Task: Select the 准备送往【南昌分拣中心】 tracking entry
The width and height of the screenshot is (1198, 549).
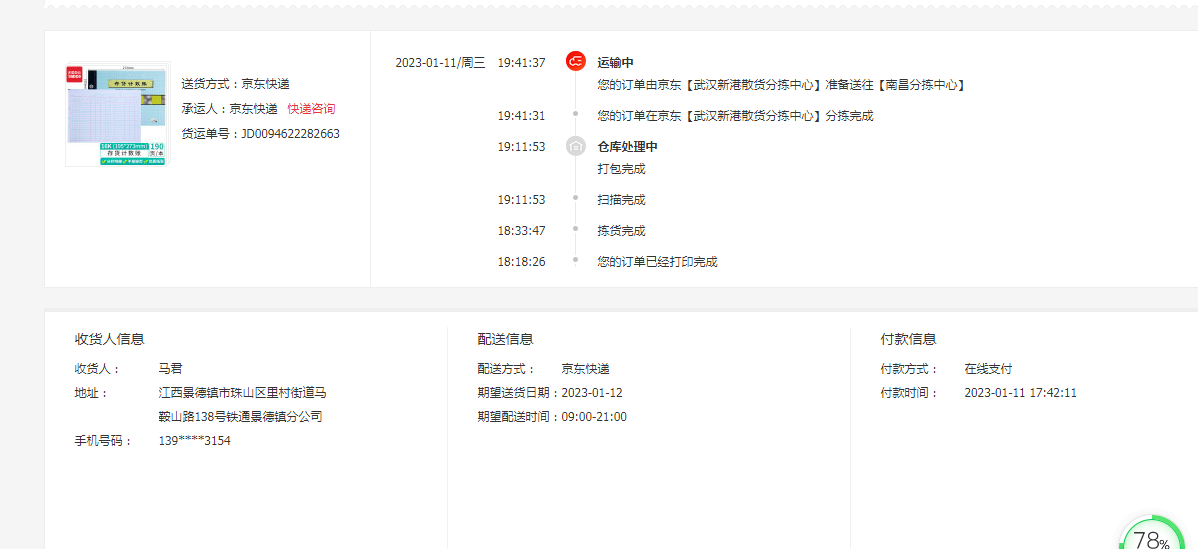Action: (x=782, y=85)
